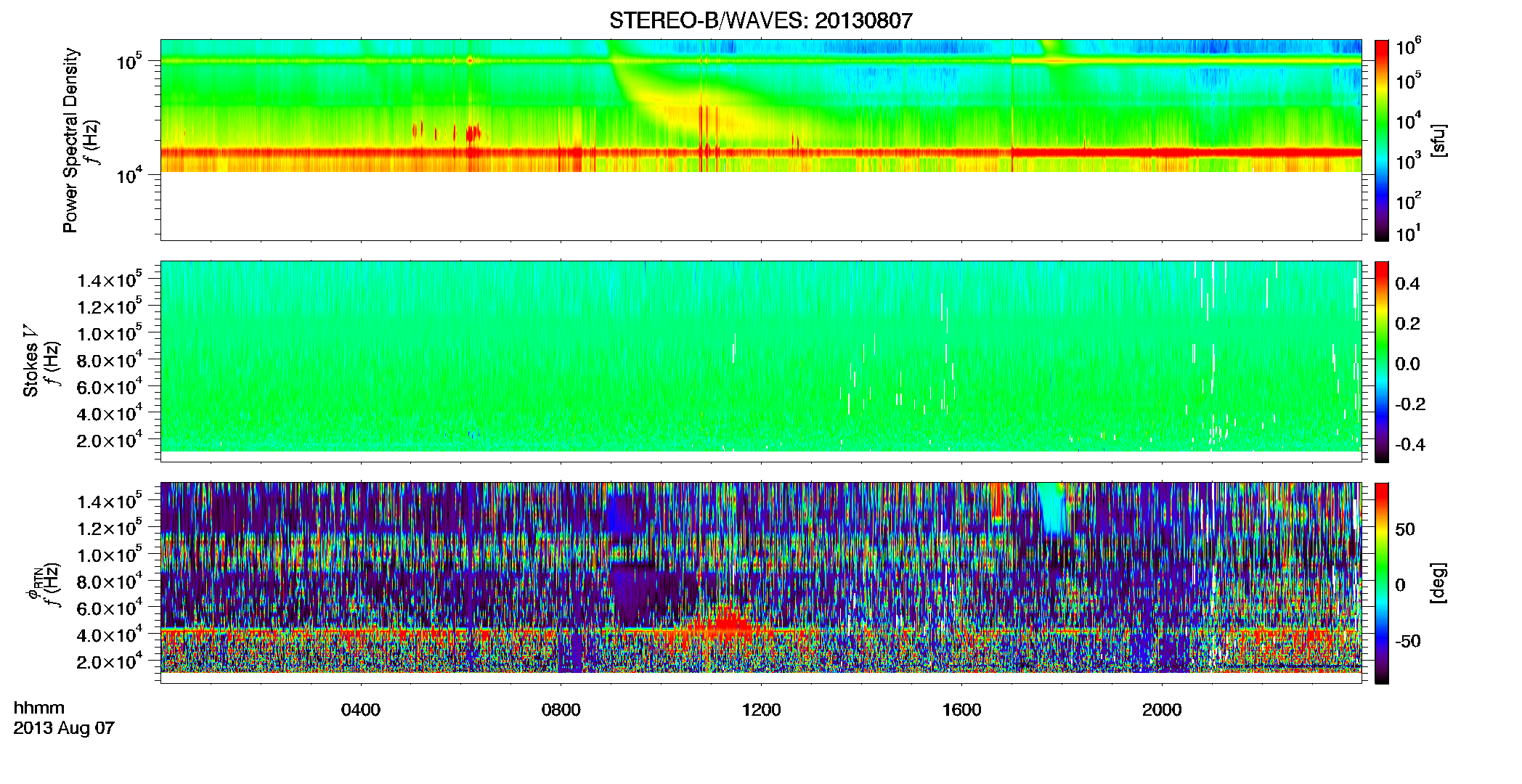Click the cyan patch at top of bottom panel
The height and width of the screenshot is (784, 1522).
pyautogui.click(x=1052, y=510)
